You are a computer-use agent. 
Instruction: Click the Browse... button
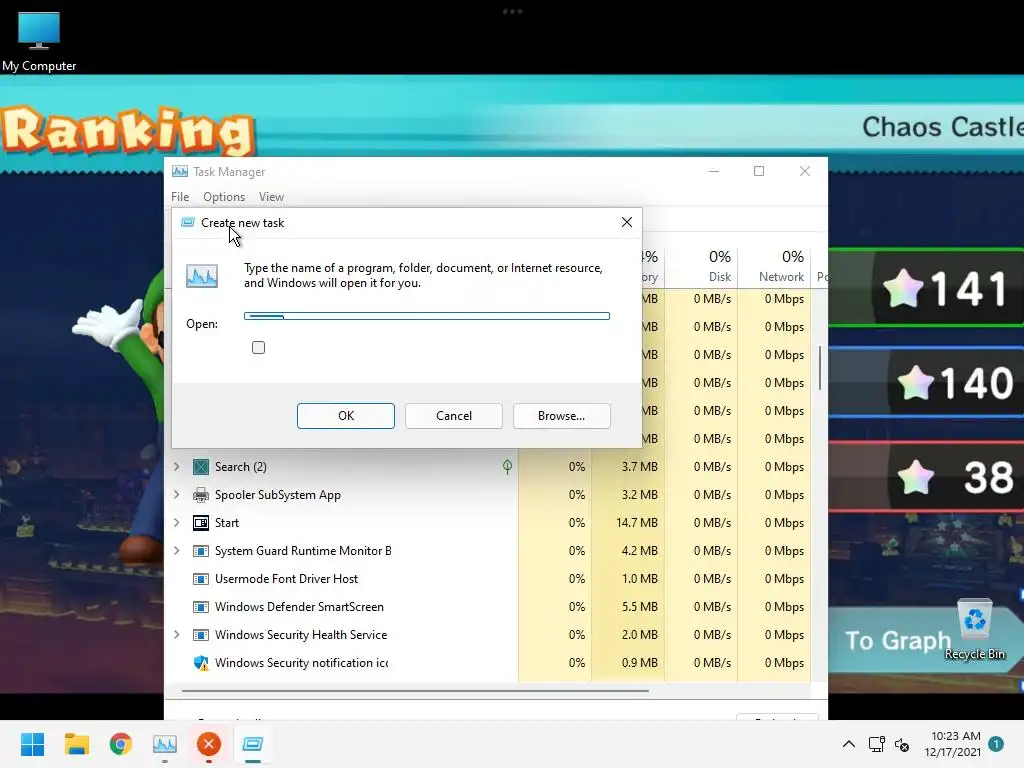coord(562,416)
